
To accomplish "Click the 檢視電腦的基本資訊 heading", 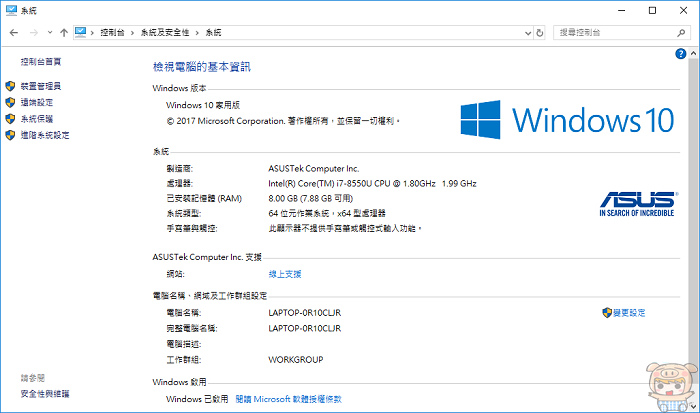I will 202,67.
